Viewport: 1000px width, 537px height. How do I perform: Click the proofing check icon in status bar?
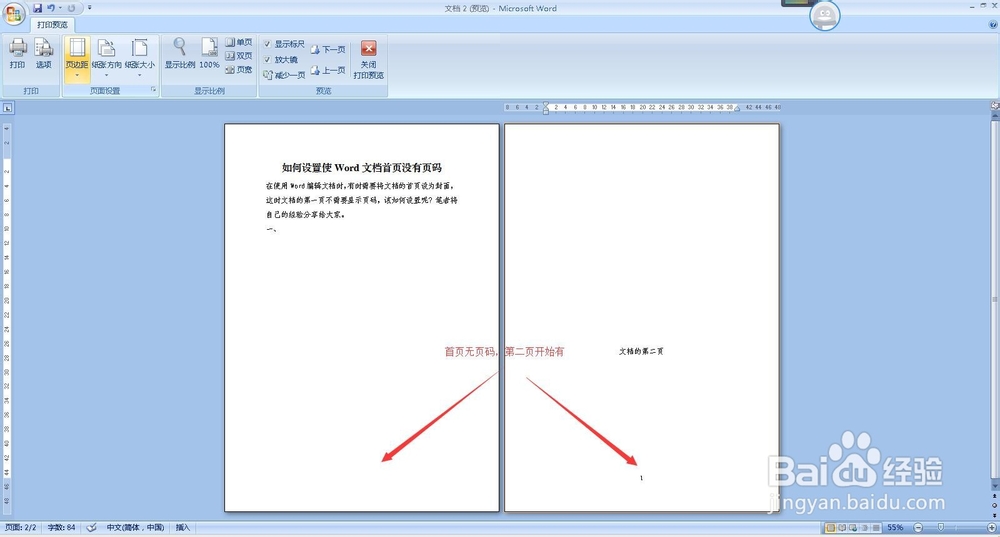coord(91,527)
